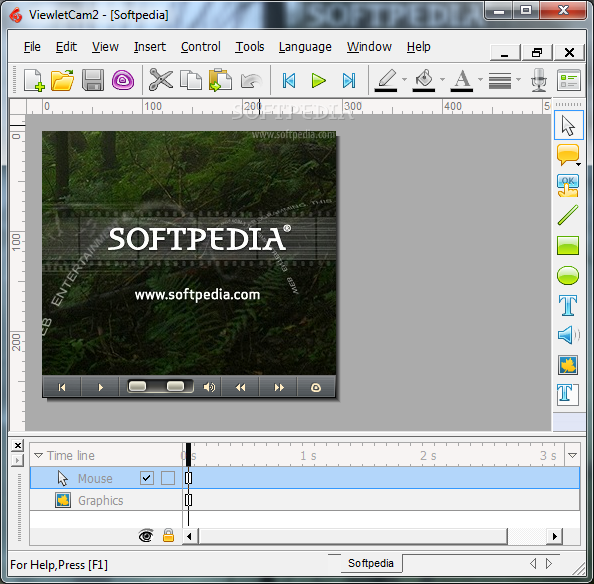This screenshot has width=594, height=584.
Task: Open the Insert menu
Action: point(150,47)
